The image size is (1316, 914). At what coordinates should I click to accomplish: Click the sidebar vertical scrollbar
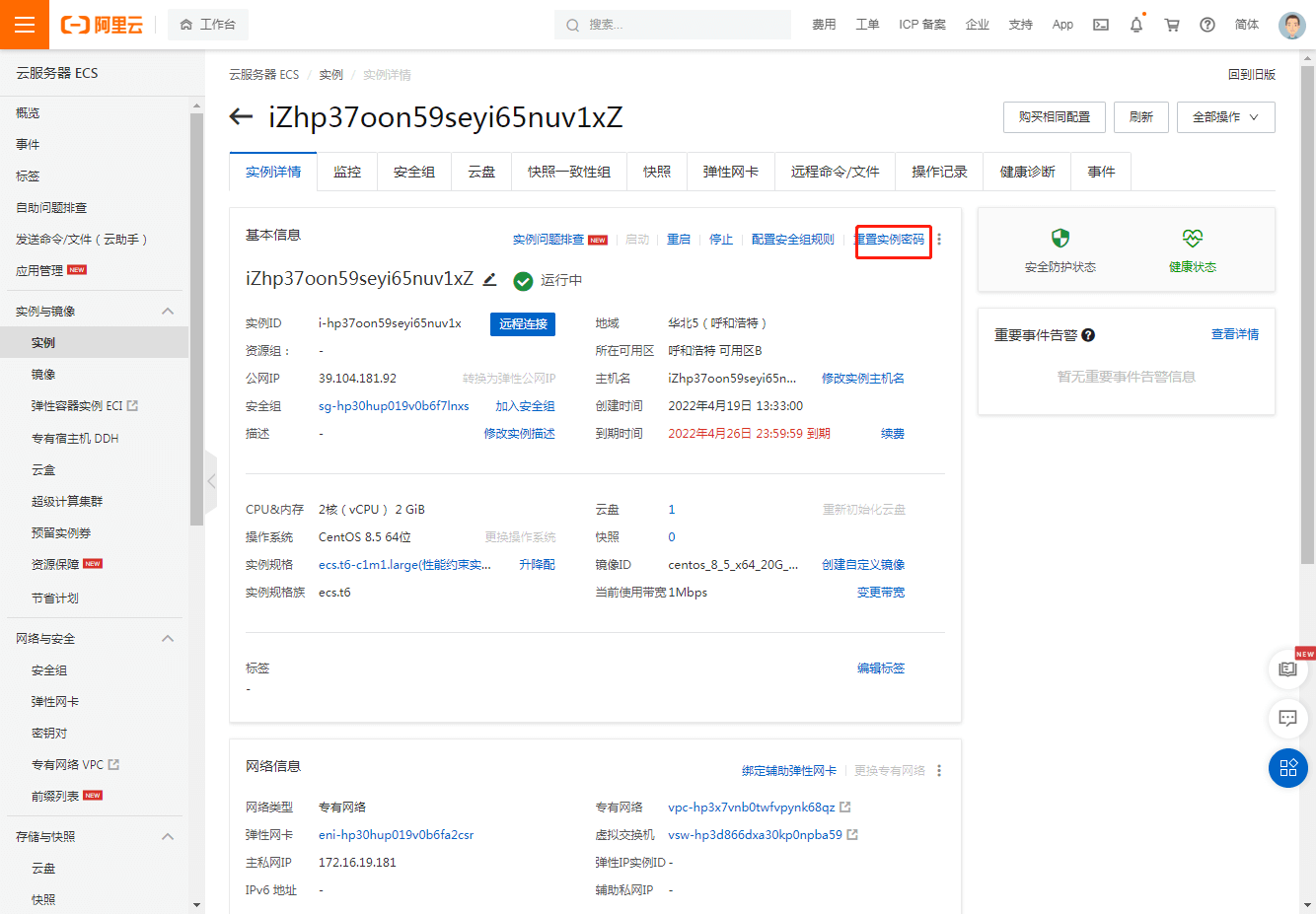tap(196, 319)
